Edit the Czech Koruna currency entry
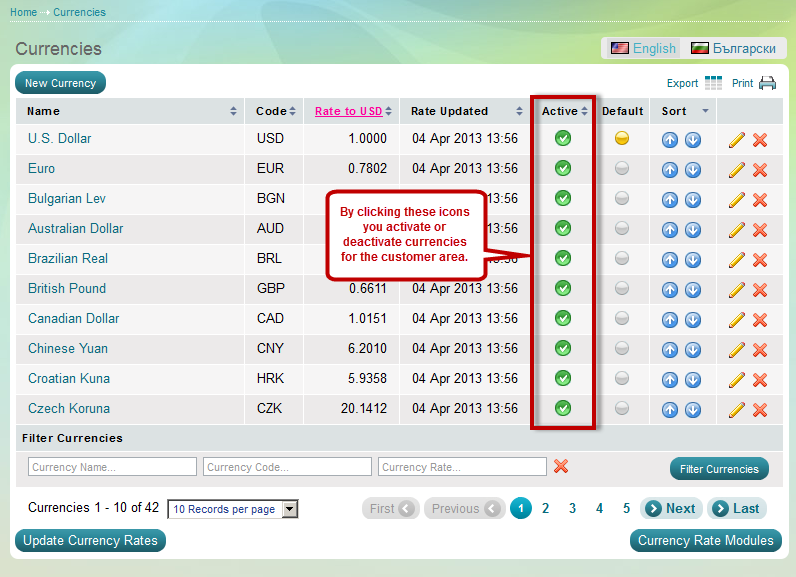The height and width of the screenshot is (577, 796). pyautogui.click(x=737, y=409)
